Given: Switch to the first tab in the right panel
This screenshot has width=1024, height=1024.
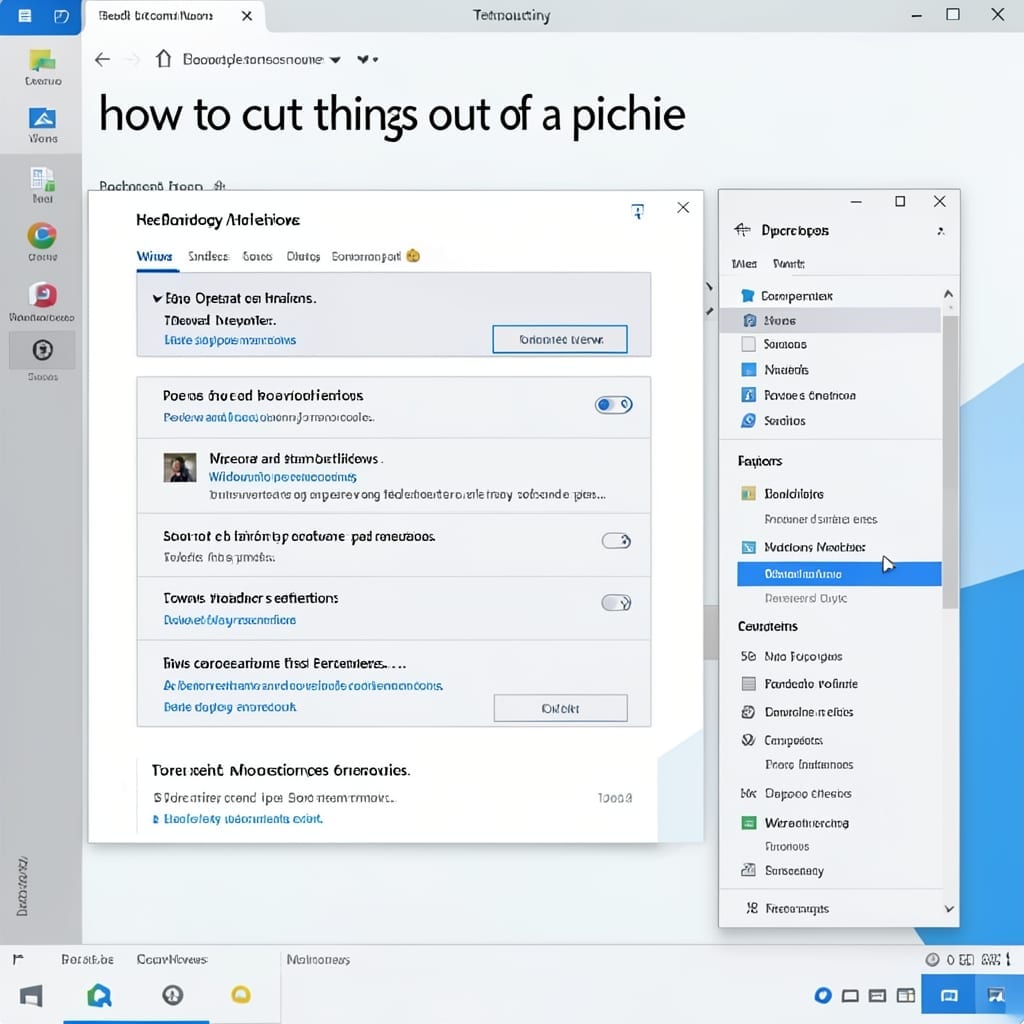Looking at the screenshot, I should 744,264.
